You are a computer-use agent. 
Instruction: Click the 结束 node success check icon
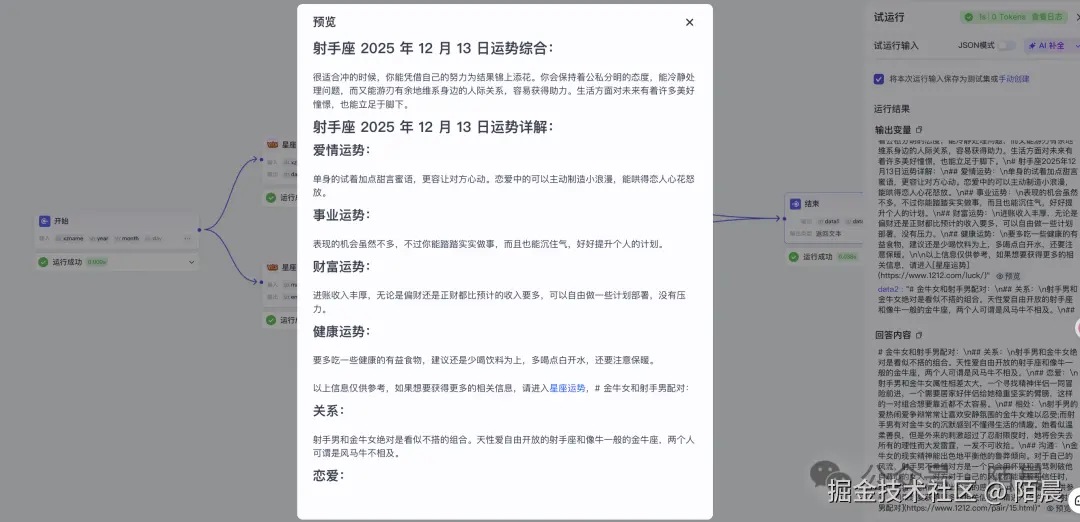pos(794,257)
